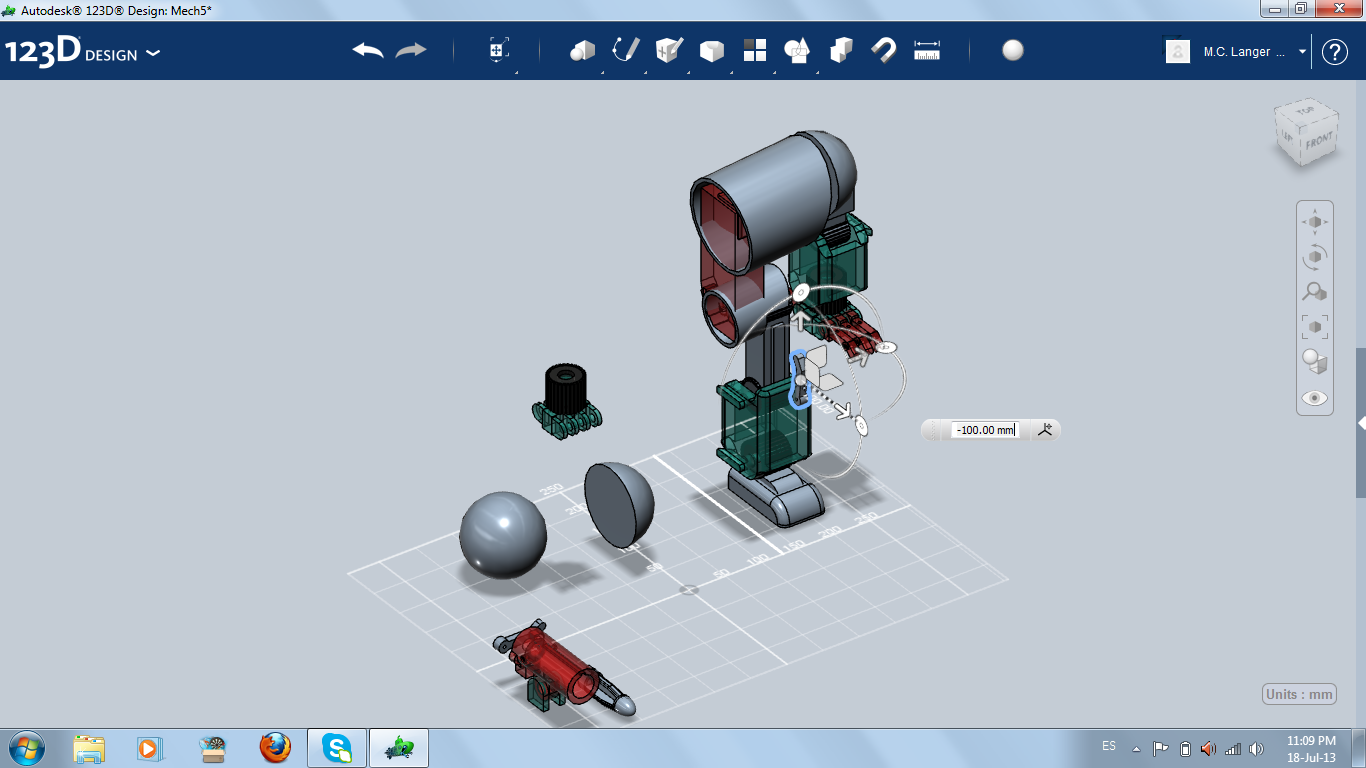The width and height of the screenshot is (1366, 768).
Task: Expand the M.C. Langer account dropdown arrow
Action: pos(1302,52)
